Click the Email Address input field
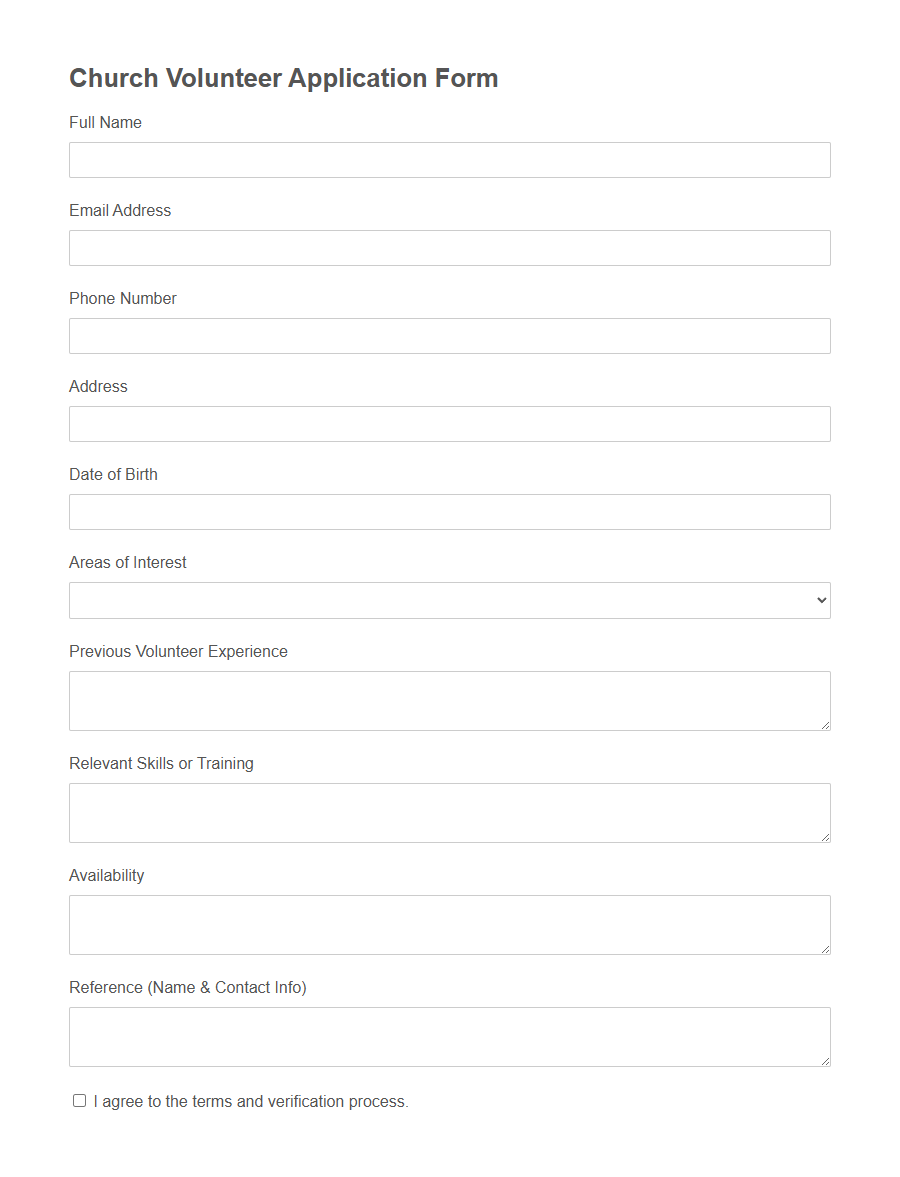Viewport: 900px width, 1177px height. click(x=449, y=247)
